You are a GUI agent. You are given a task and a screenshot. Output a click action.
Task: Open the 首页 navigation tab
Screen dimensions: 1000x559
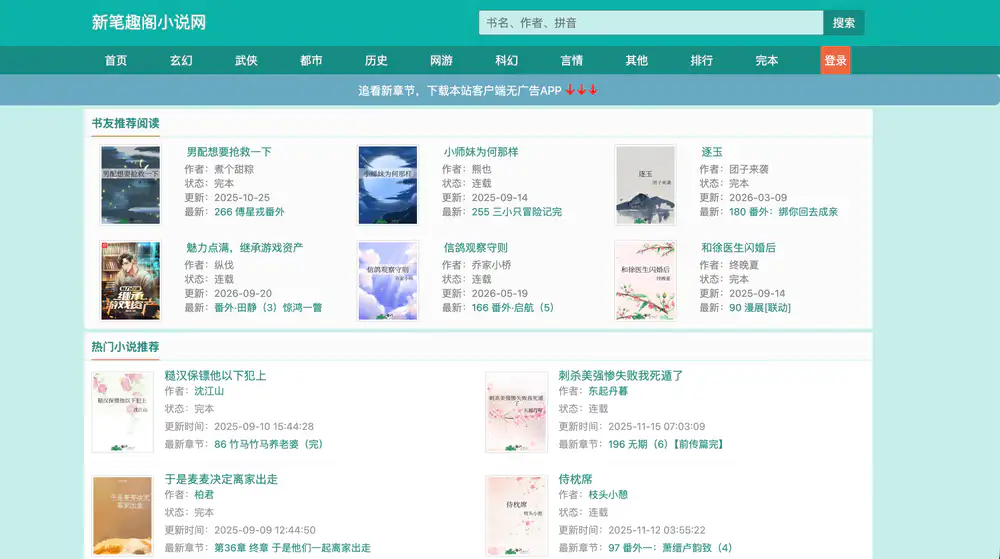[116, 61]
